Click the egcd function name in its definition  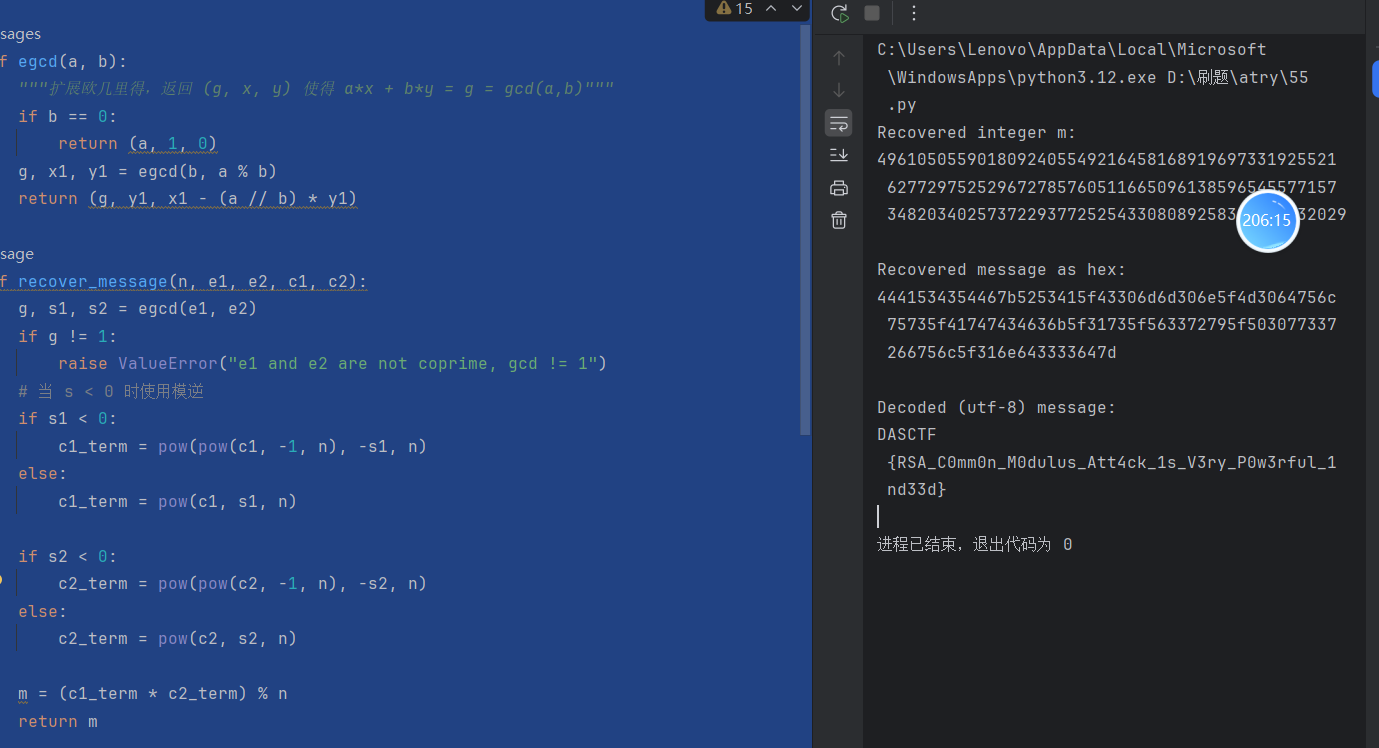point(38,62)
